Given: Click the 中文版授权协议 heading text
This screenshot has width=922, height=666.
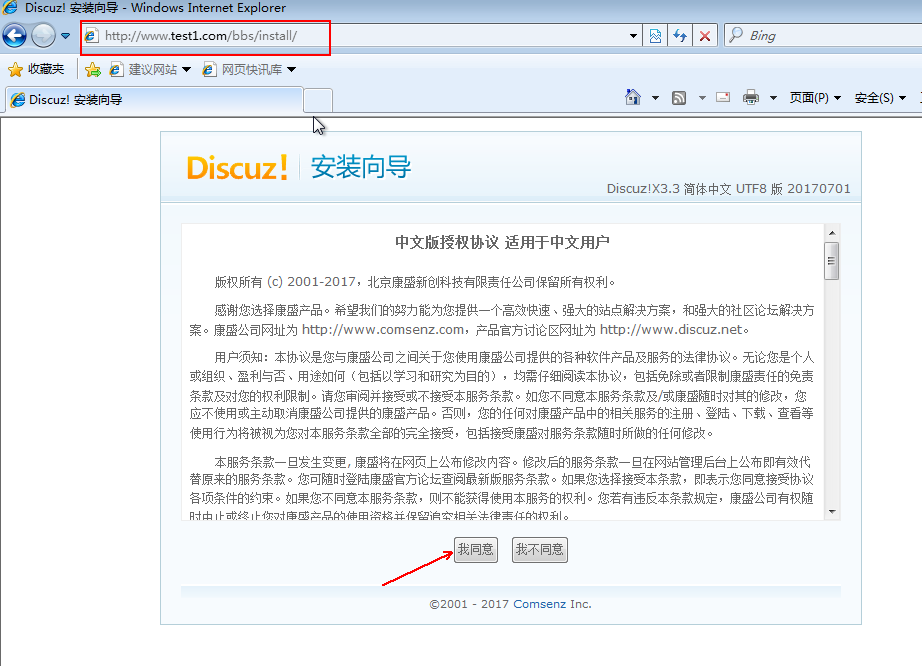Looking at the screenshot, I should [x=447, y=242].
